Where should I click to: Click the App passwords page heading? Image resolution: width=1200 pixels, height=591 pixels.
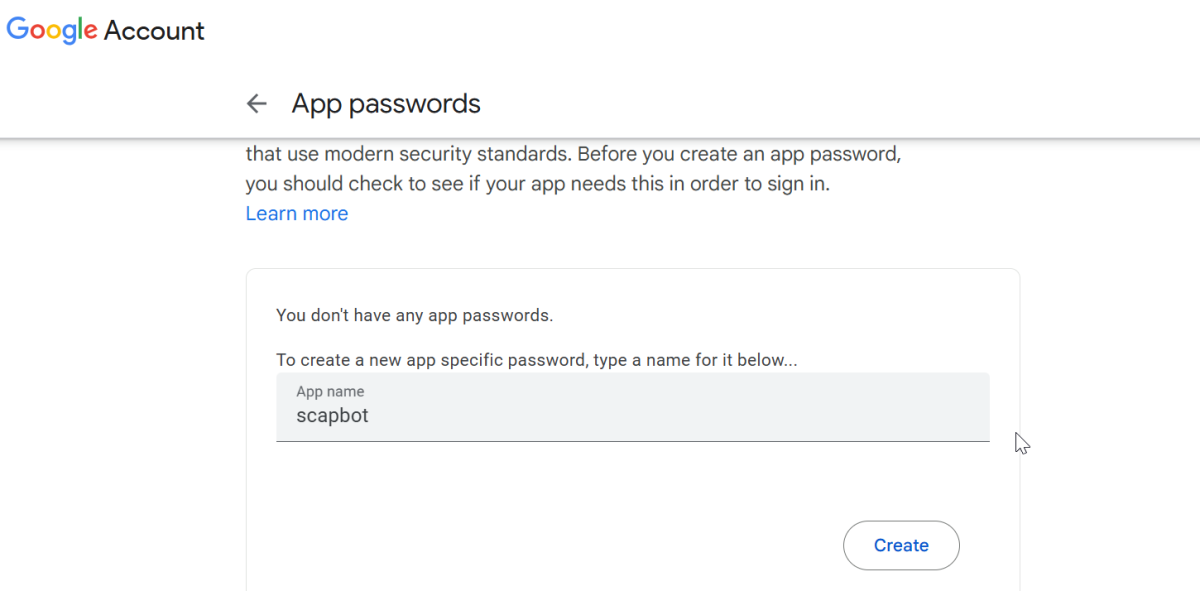tap(386, 103)
